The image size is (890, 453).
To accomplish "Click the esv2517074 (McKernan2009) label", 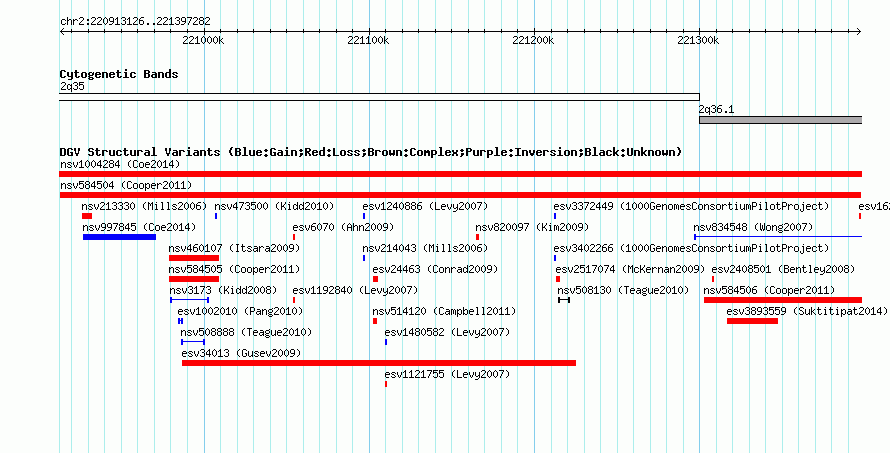I will (x=631, y=269).
